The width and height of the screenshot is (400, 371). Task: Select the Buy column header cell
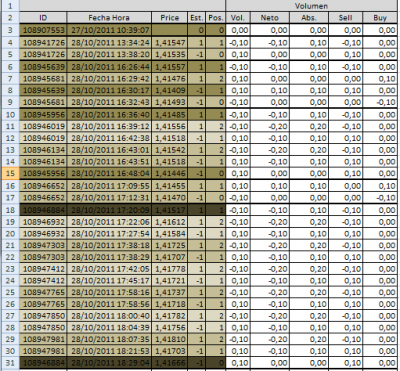tap(380, 18)
